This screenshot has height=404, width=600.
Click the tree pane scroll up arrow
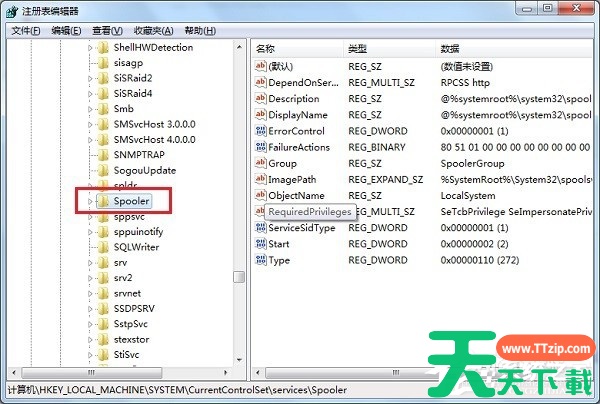pos(239,47)
